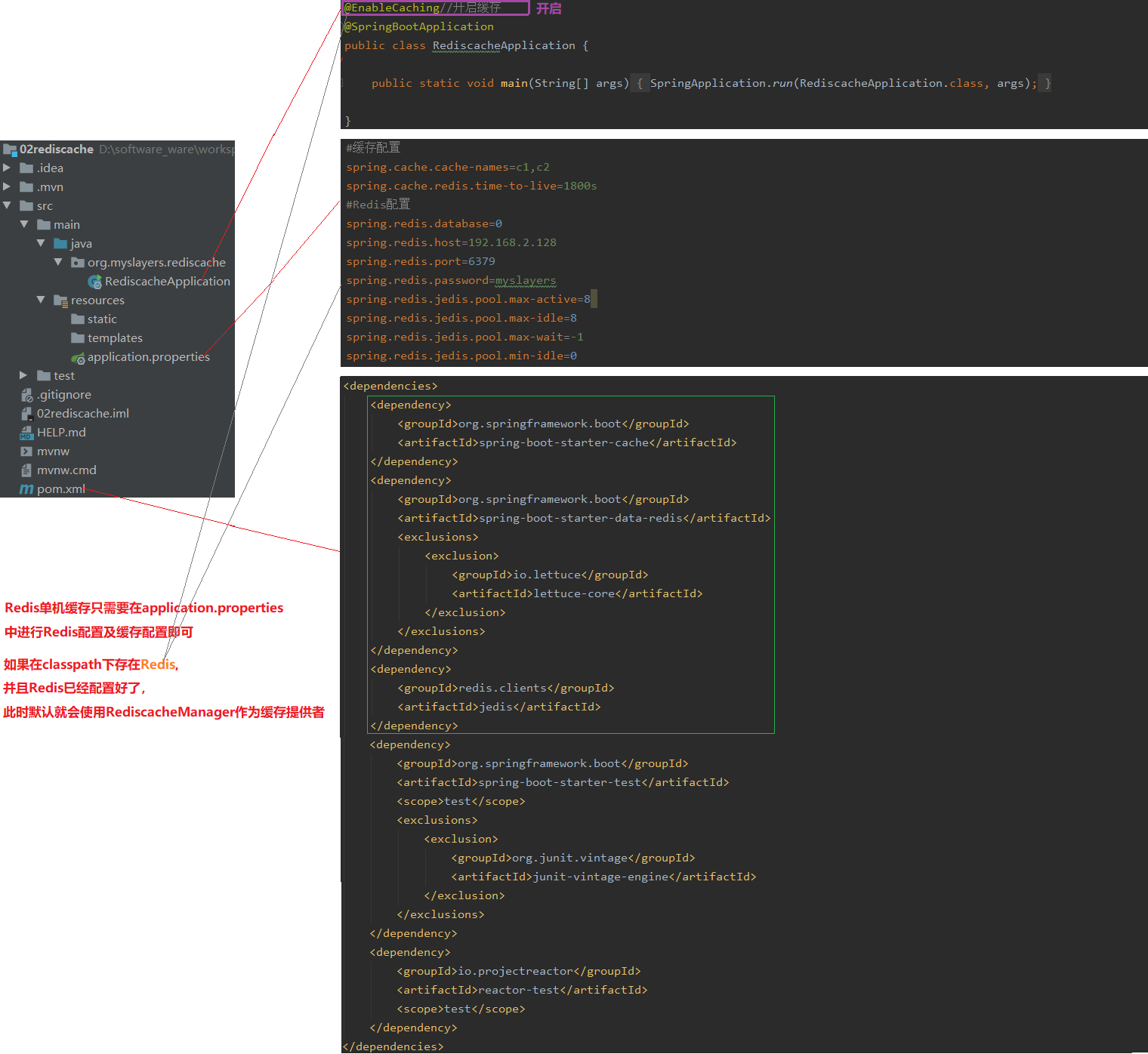Image resolution: width=1148 pixels, height=1054 pixels.
Task: Click the mvnw script file icon
Action: tap(26, 451)
